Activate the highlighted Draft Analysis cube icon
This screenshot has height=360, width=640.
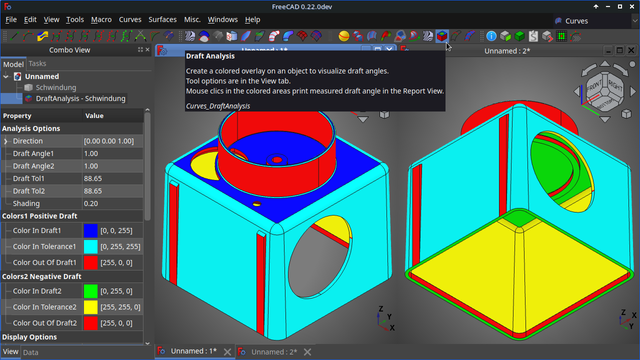pyautogui.click(x=442, y=36)
